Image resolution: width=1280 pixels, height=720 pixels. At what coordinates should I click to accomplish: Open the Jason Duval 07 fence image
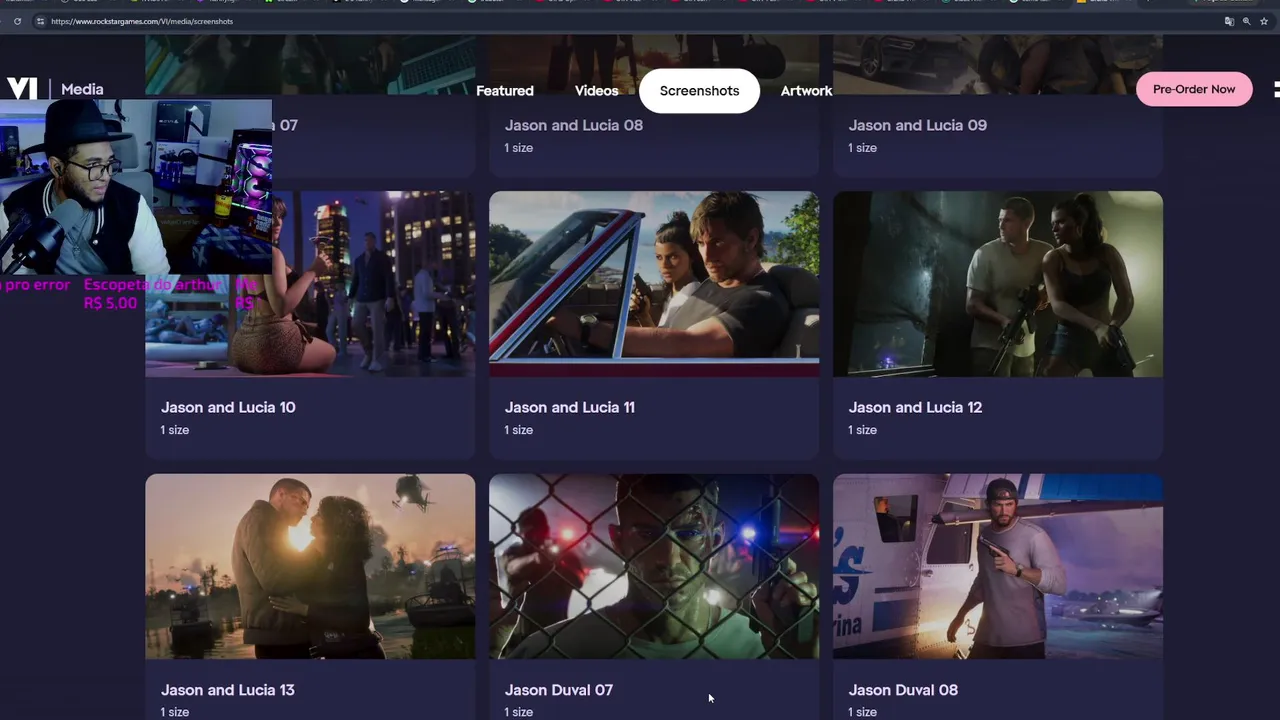654,566
